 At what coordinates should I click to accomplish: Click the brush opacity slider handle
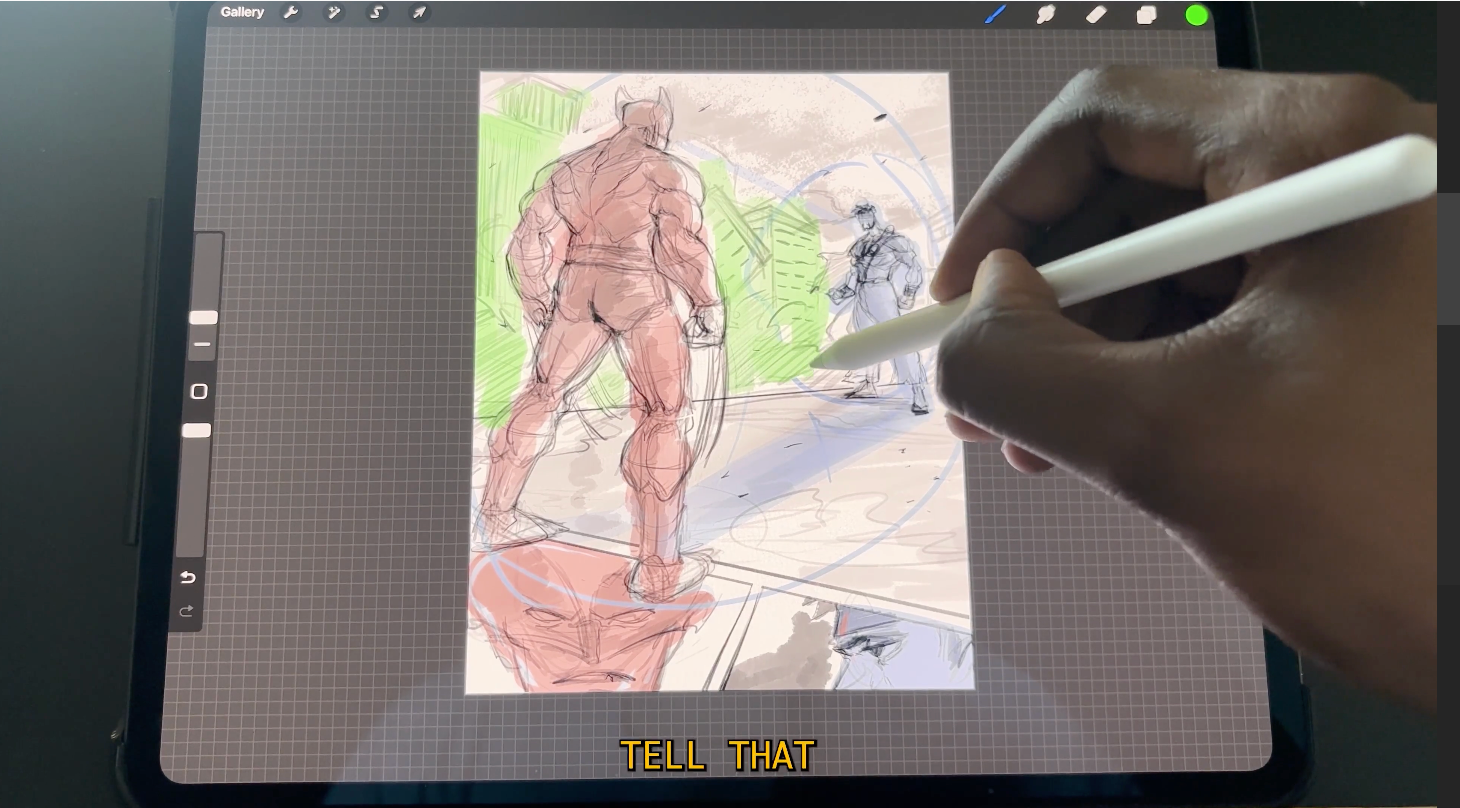tap(197, 430)
